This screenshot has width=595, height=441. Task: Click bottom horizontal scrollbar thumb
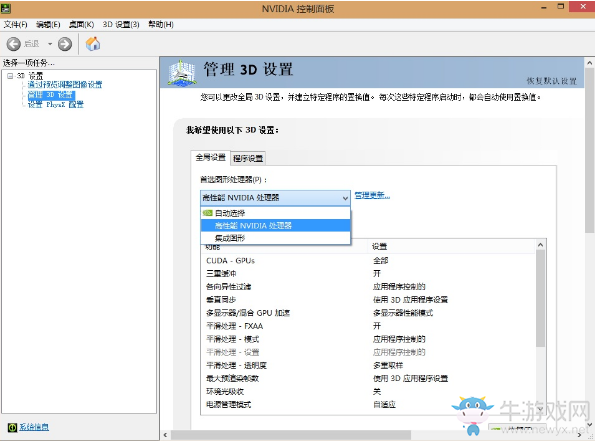(291, 435)
